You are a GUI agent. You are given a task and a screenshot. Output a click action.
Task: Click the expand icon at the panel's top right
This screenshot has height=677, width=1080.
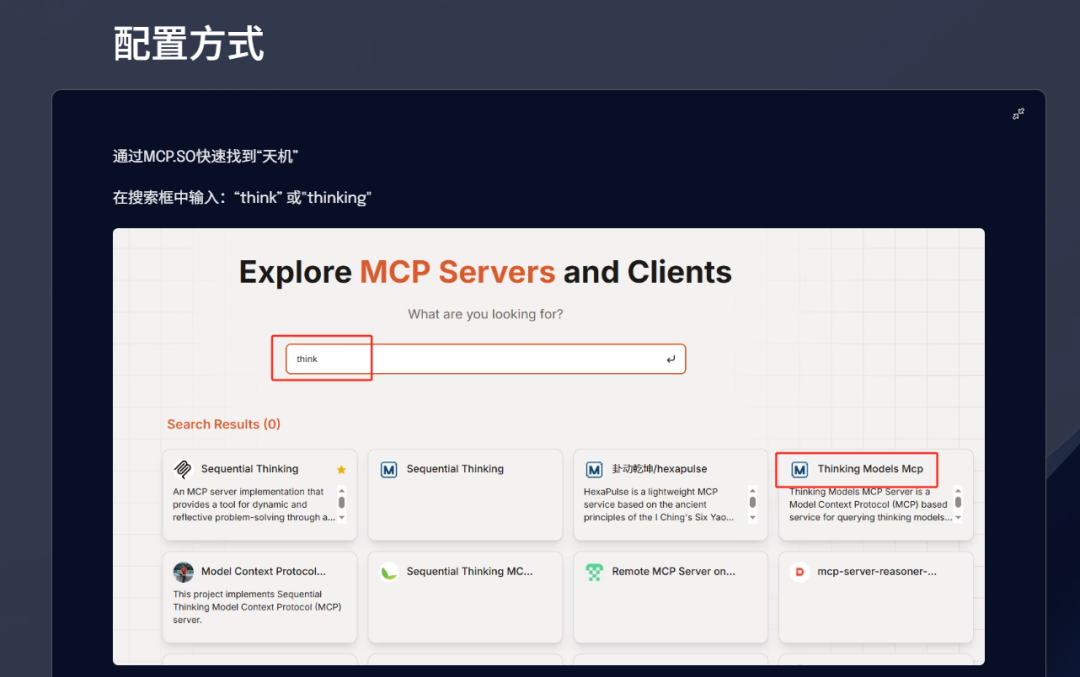pyautogui.click(x=1018, y=114)
